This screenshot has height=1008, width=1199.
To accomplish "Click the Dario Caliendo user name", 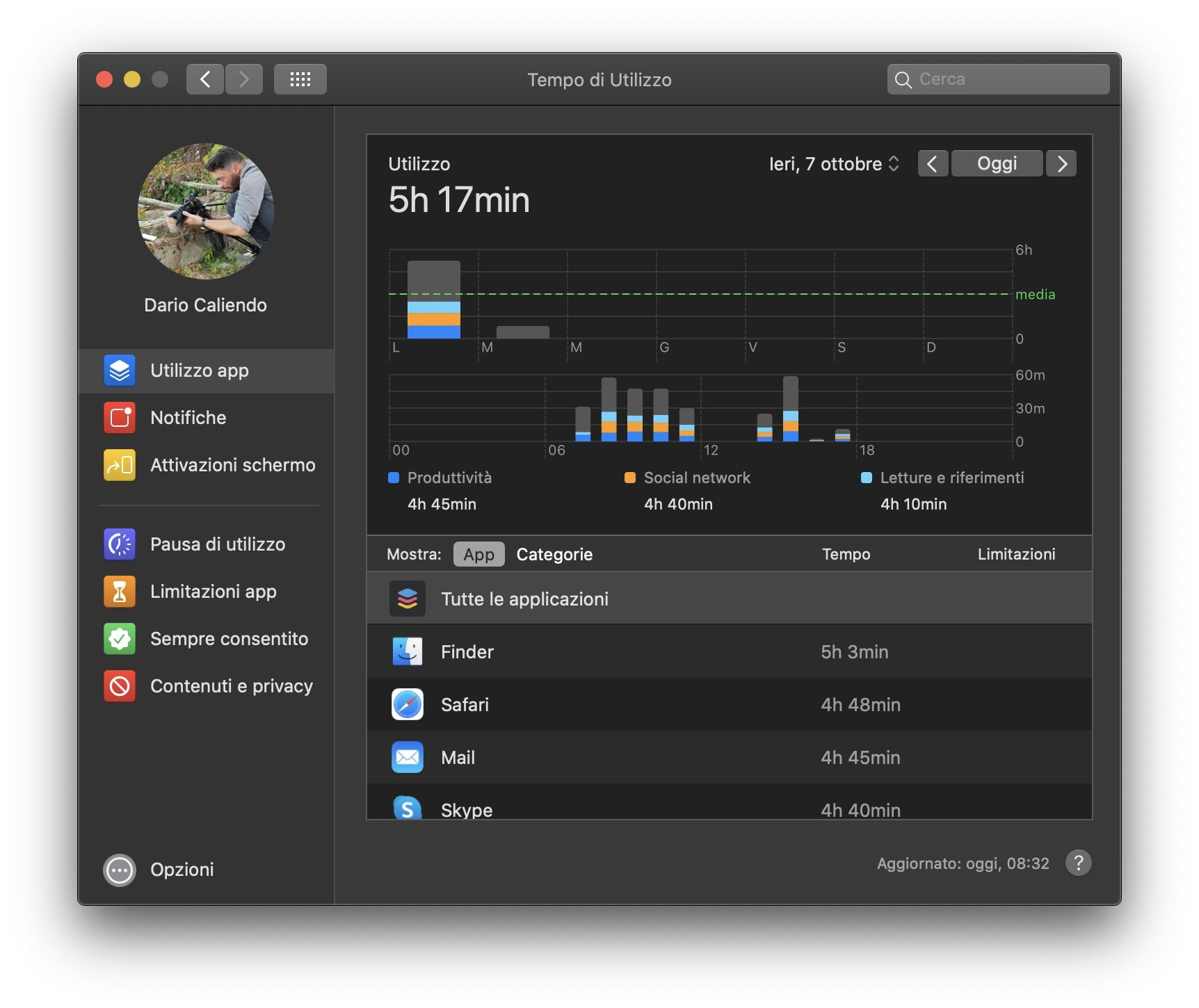I will tap(206, 305).
